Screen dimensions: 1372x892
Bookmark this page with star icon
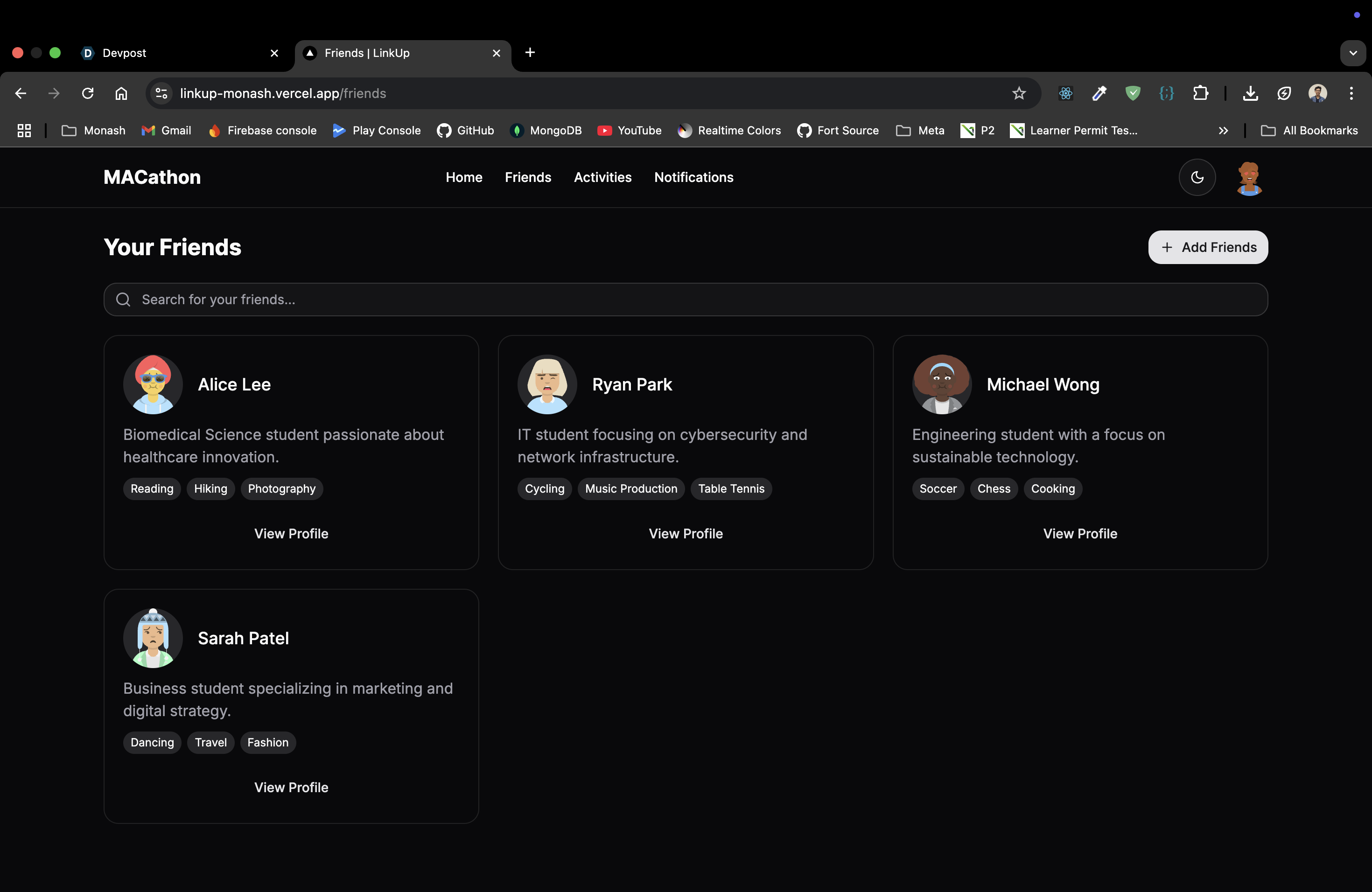click(x=1019, y=93)
